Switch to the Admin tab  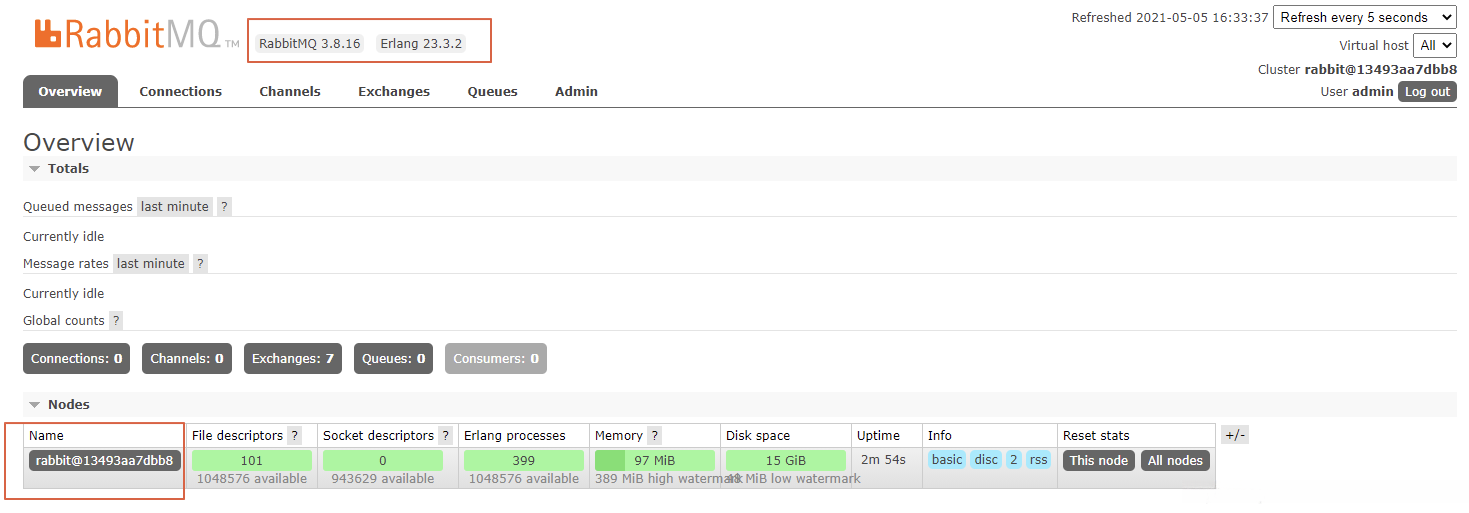coord(577,91)
